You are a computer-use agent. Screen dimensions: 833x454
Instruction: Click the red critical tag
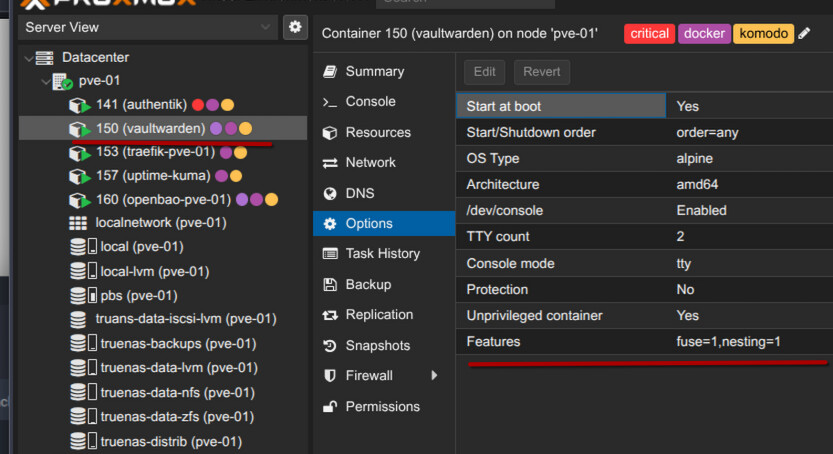[649, 34]
